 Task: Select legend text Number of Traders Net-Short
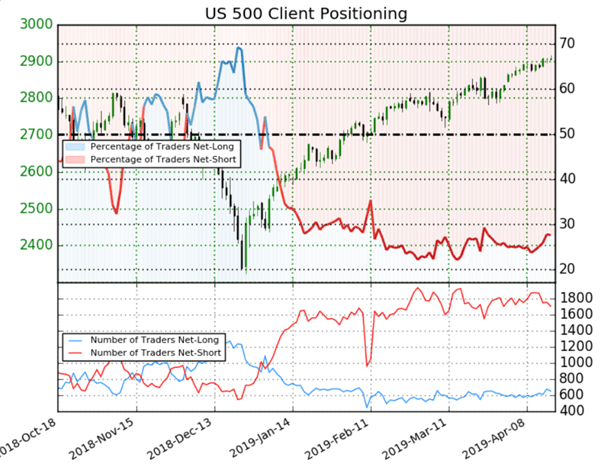pos(155,352)
